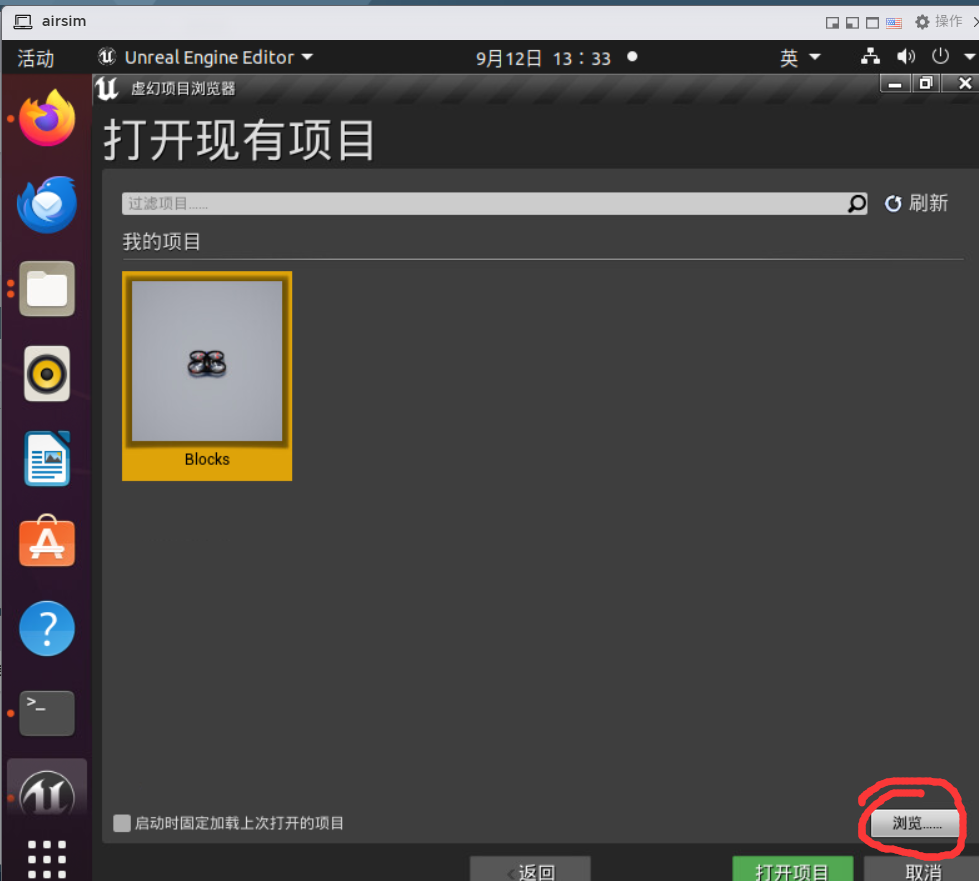Maximize the project browser window
This screenshot has height=881, width=979.
tap(925, 82)
